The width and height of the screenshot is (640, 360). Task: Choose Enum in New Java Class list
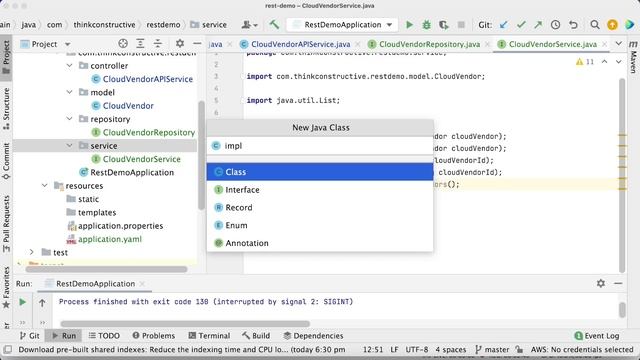(x=320, y=225)
